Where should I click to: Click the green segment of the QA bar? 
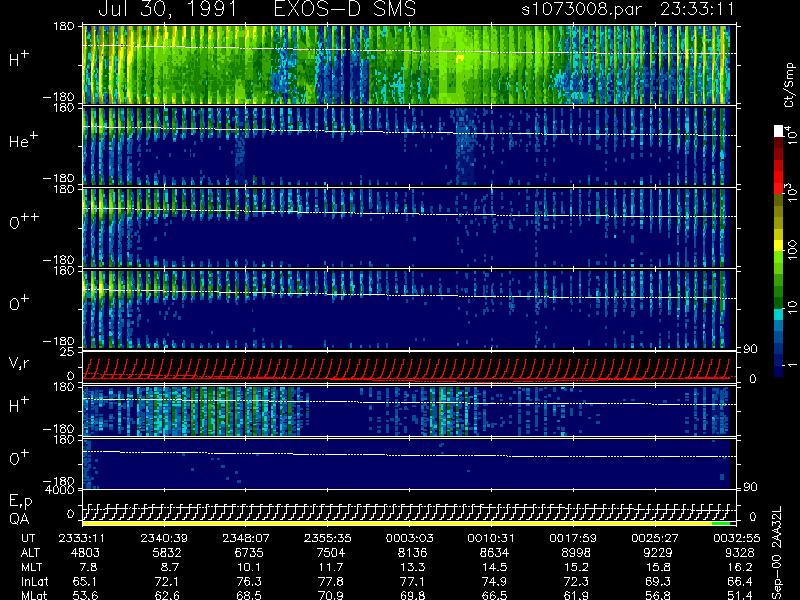(x=721, y=523)
